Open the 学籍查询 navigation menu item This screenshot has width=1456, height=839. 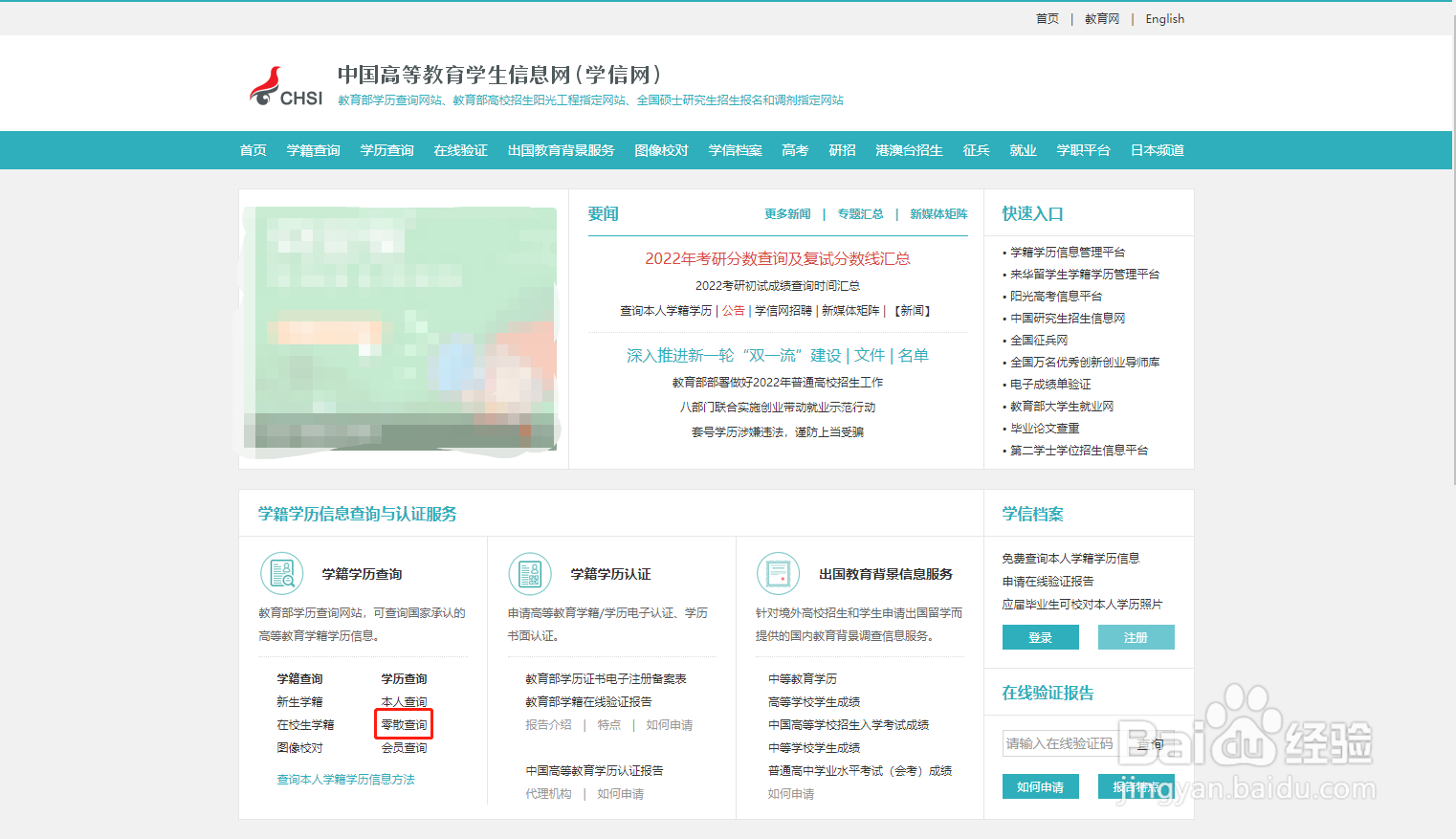[314, 150]
